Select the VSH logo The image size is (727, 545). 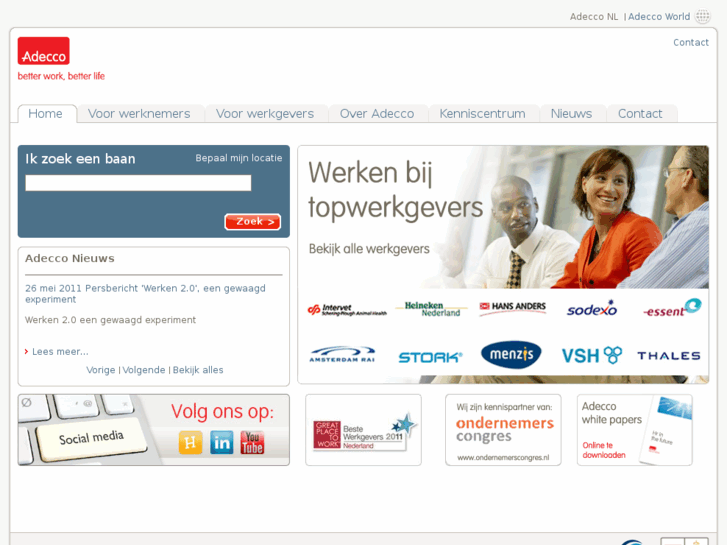pos(592,355)
